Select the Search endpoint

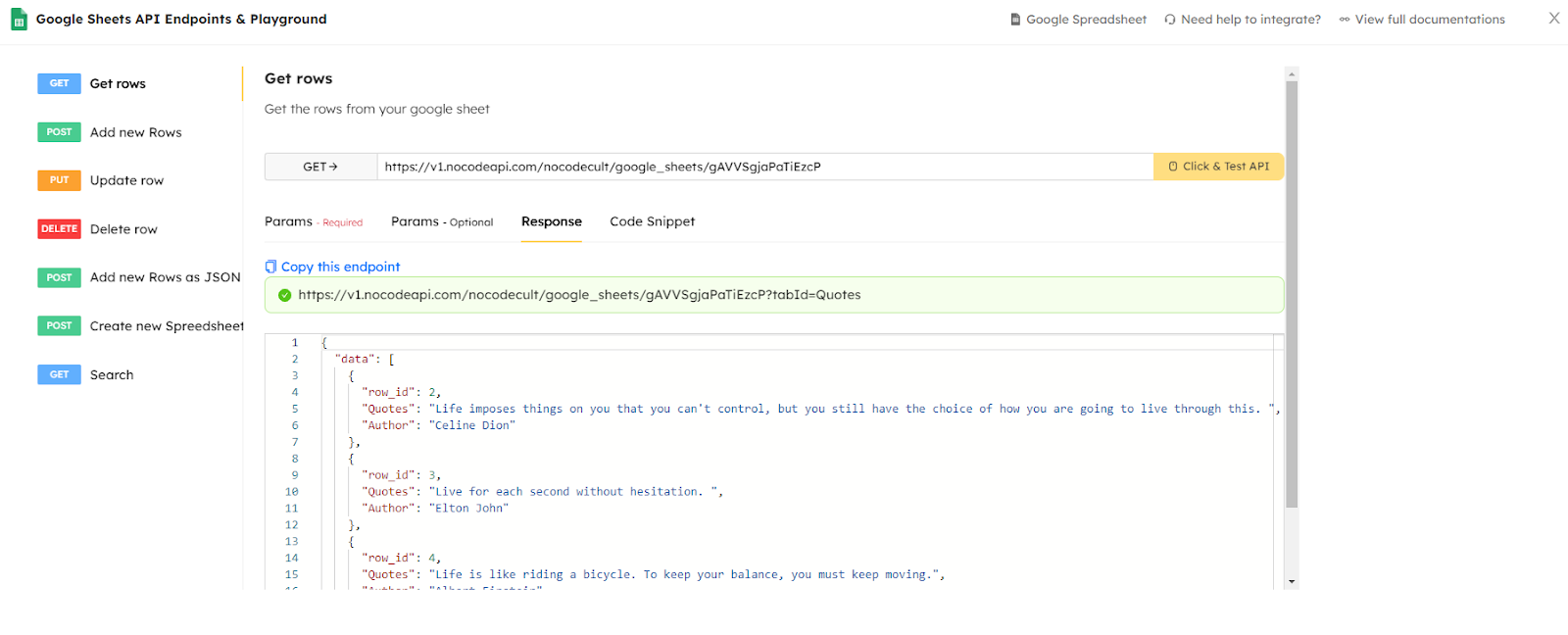[112, 374]
